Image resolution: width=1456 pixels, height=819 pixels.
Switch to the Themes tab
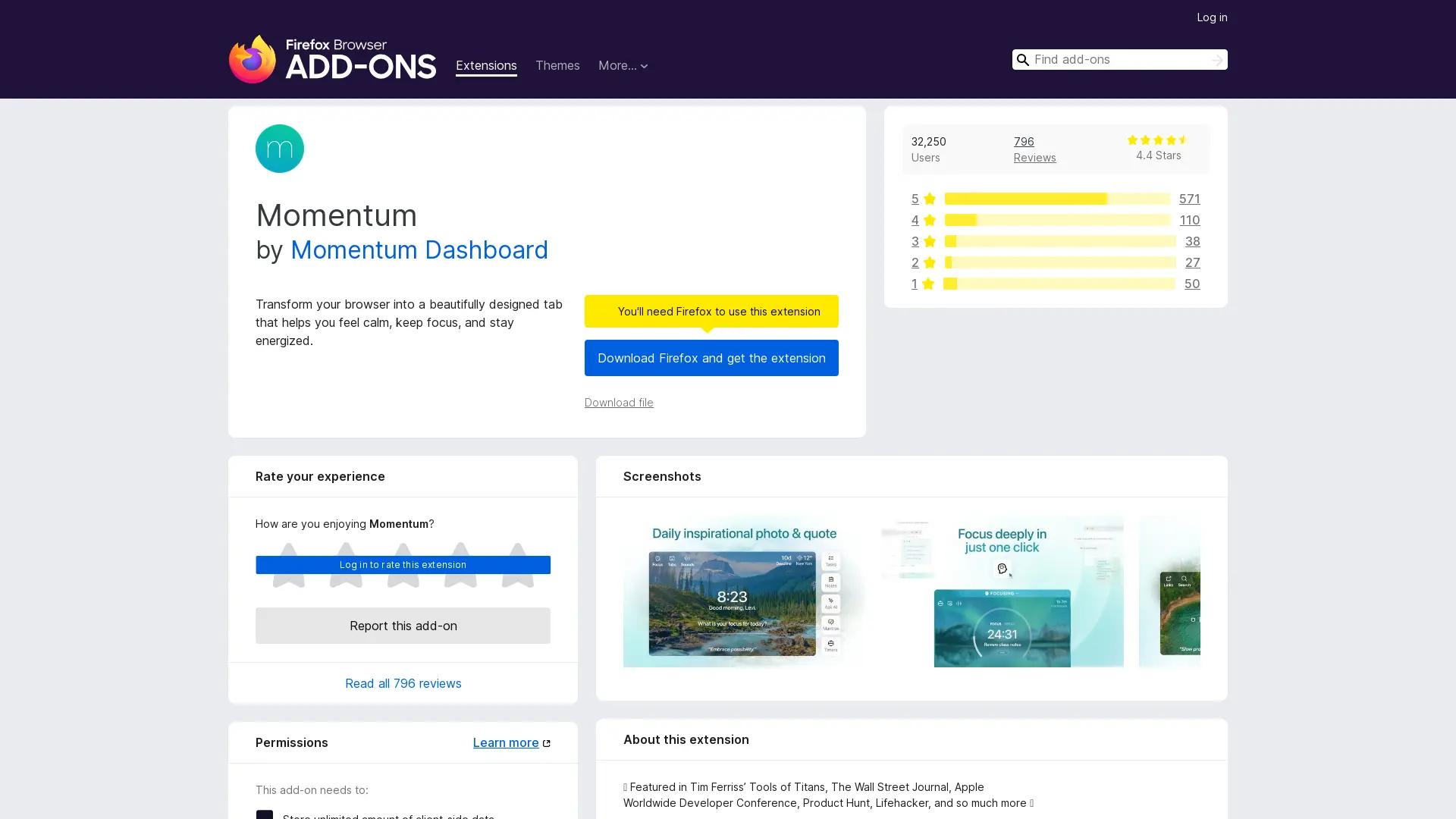(557, 66)
